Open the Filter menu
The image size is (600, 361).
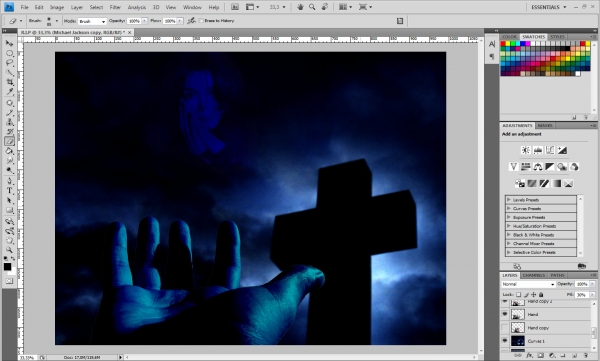point(115,7)
